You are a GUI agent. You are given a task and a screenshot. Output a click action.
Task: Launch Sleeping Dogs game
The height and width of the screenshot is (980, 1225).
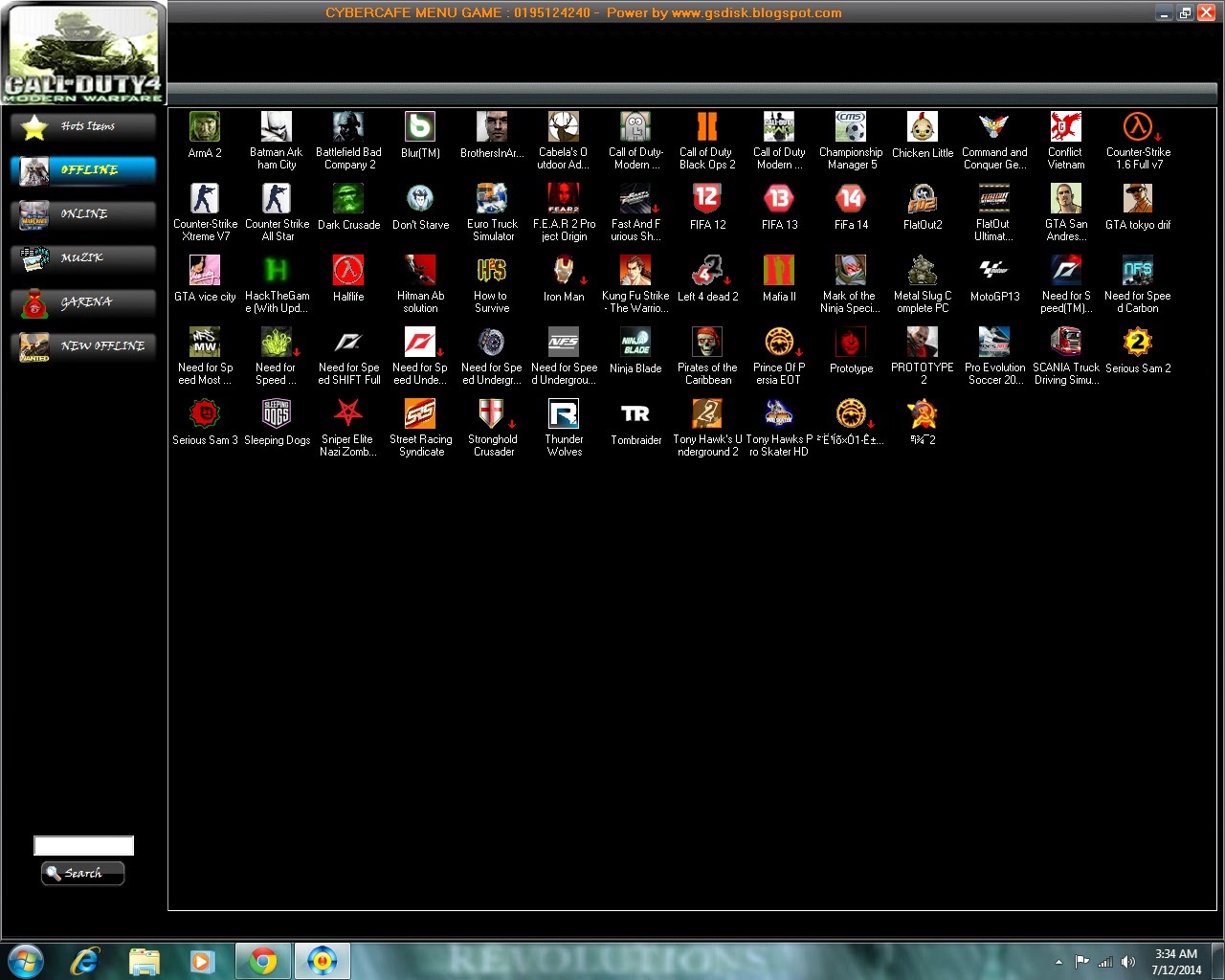277,413
